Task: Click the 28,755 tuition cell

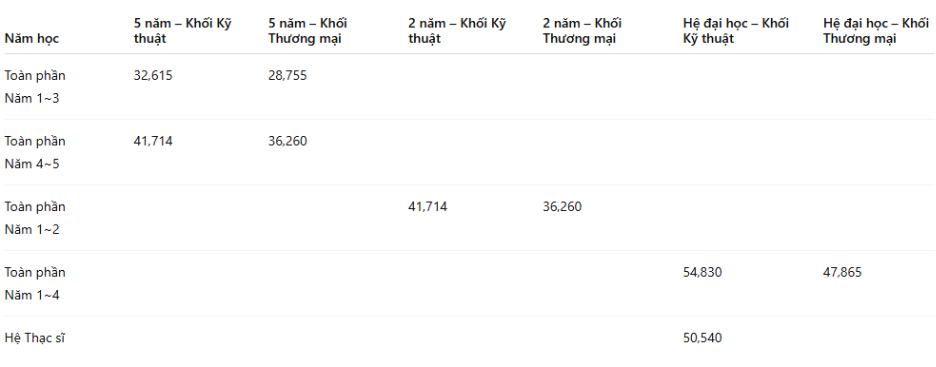Action: point(287,76)
